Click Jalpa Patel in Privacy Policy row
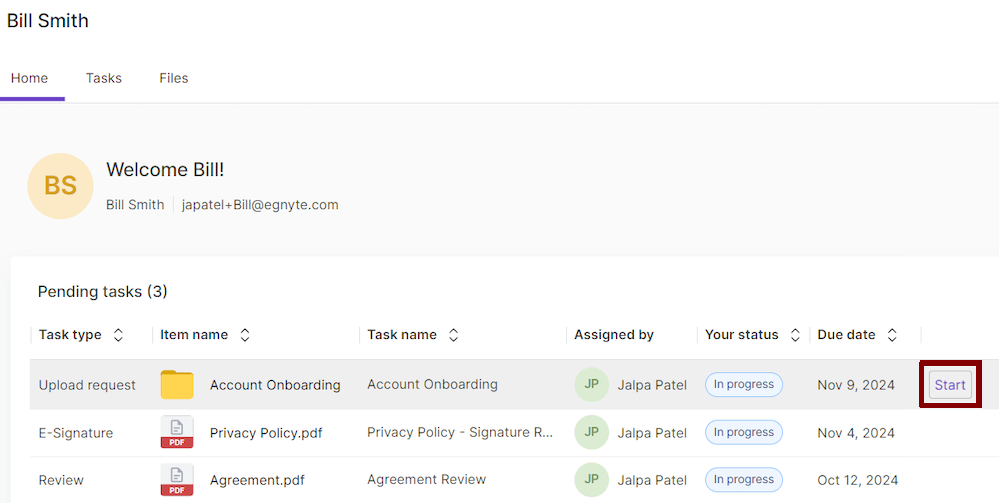This screenshot has width=999, height=503. click(x=652, y=433)
